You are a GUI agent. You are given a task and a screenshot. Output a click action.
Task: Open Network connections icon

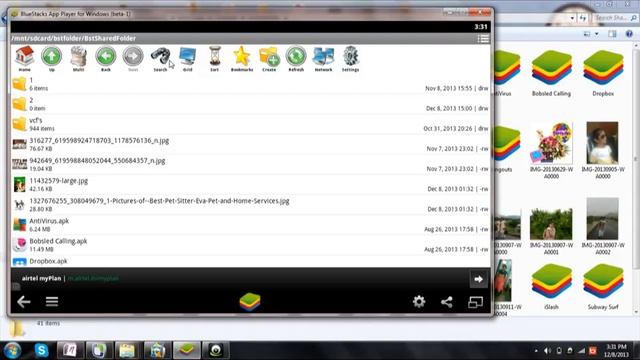[323, 58]
